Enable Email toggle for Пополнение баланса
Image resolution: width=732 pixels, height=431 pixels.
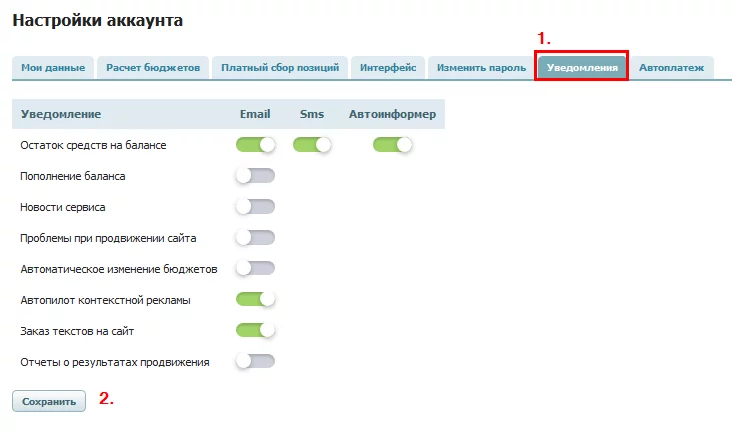point(255,176)
